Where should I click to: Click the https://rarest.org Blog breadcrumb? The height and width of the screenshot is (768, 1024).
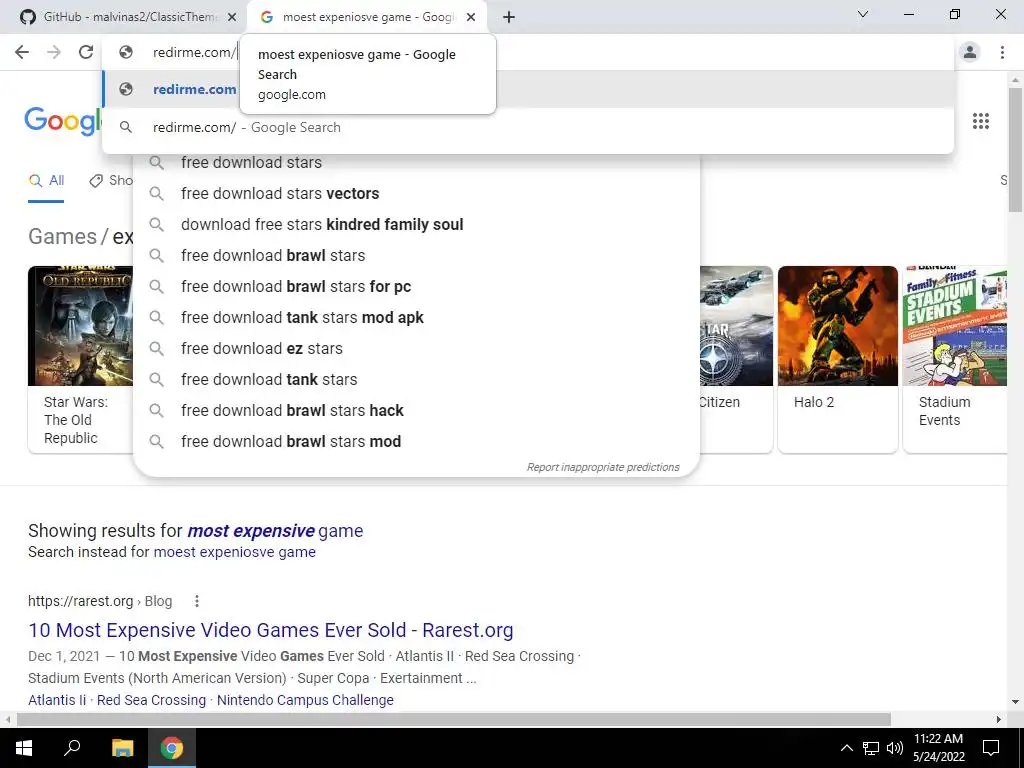coord(100,601)
